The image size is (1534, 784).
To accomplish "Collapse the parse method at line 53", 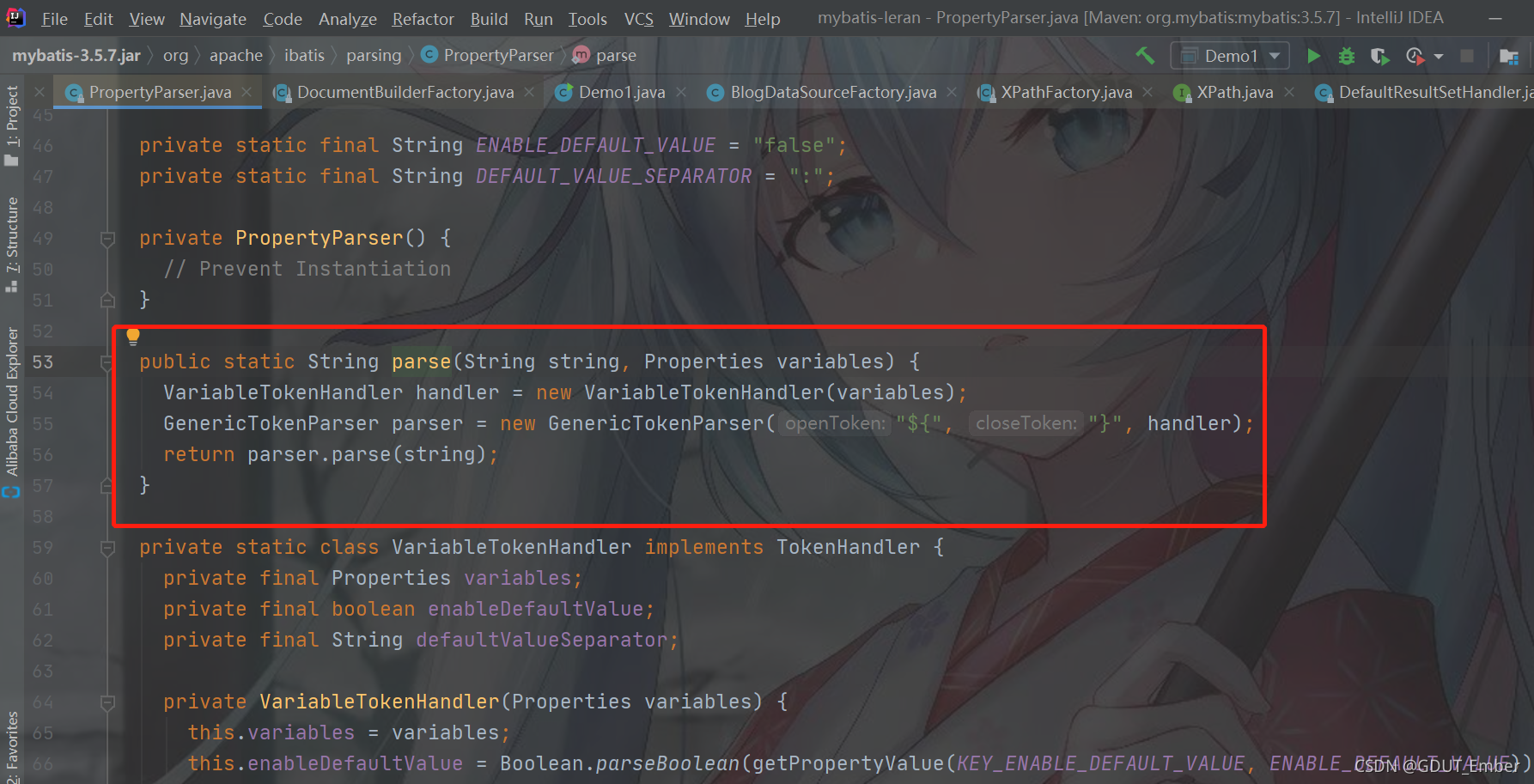I will point(107,362).
